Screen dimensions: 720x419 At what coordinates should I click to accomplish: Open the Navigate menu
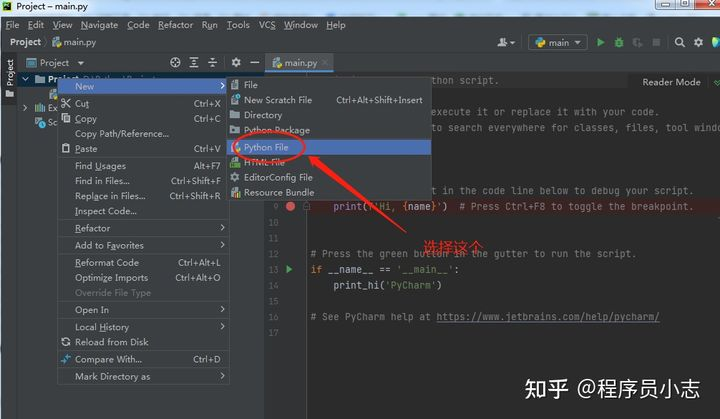[99, 25]
